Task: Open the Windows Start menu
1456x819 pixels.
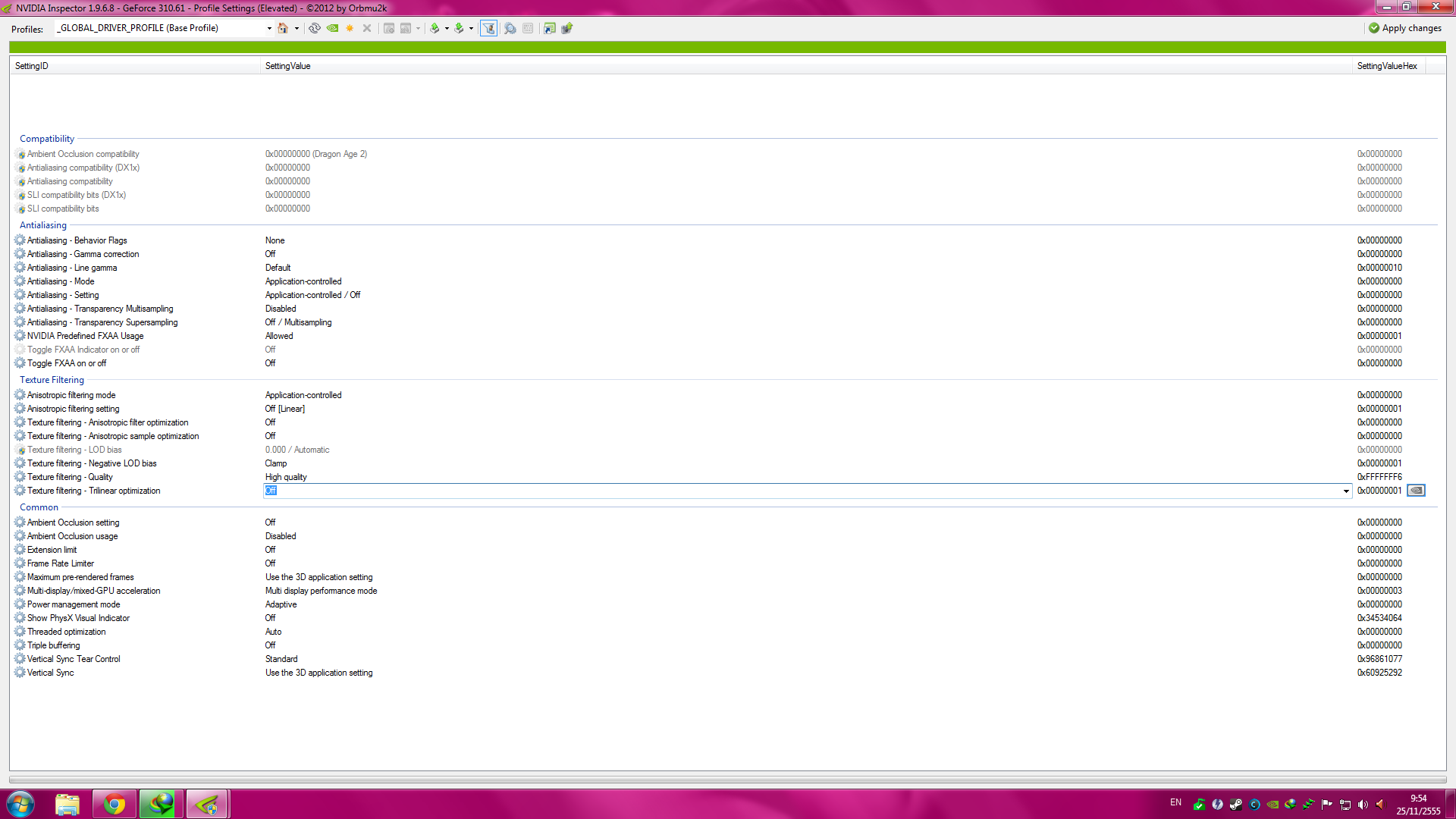Action: (x=20, y=804)
